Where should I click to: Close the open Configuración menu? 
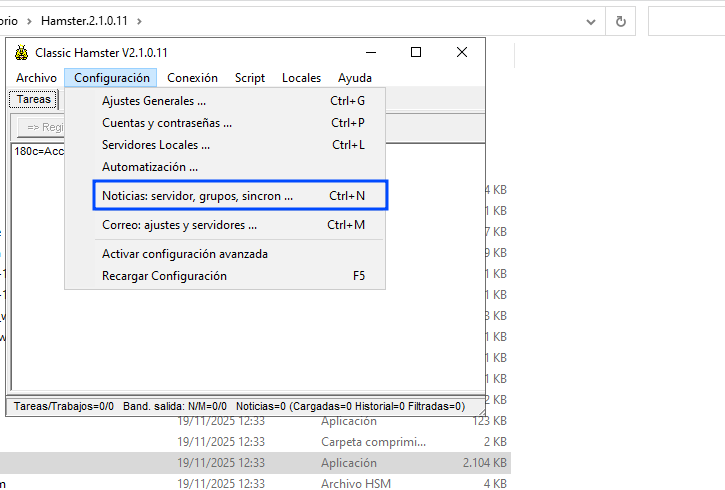tap(111, 78)
